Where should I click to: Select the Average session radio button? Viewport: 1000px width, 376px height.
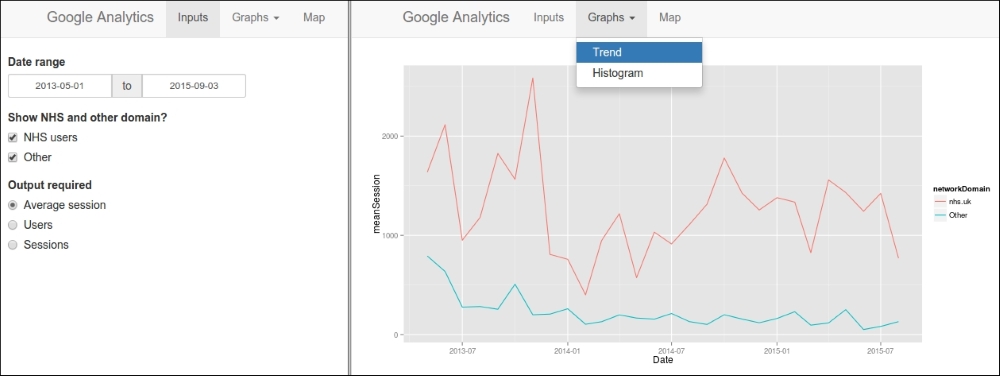[13, 205]
